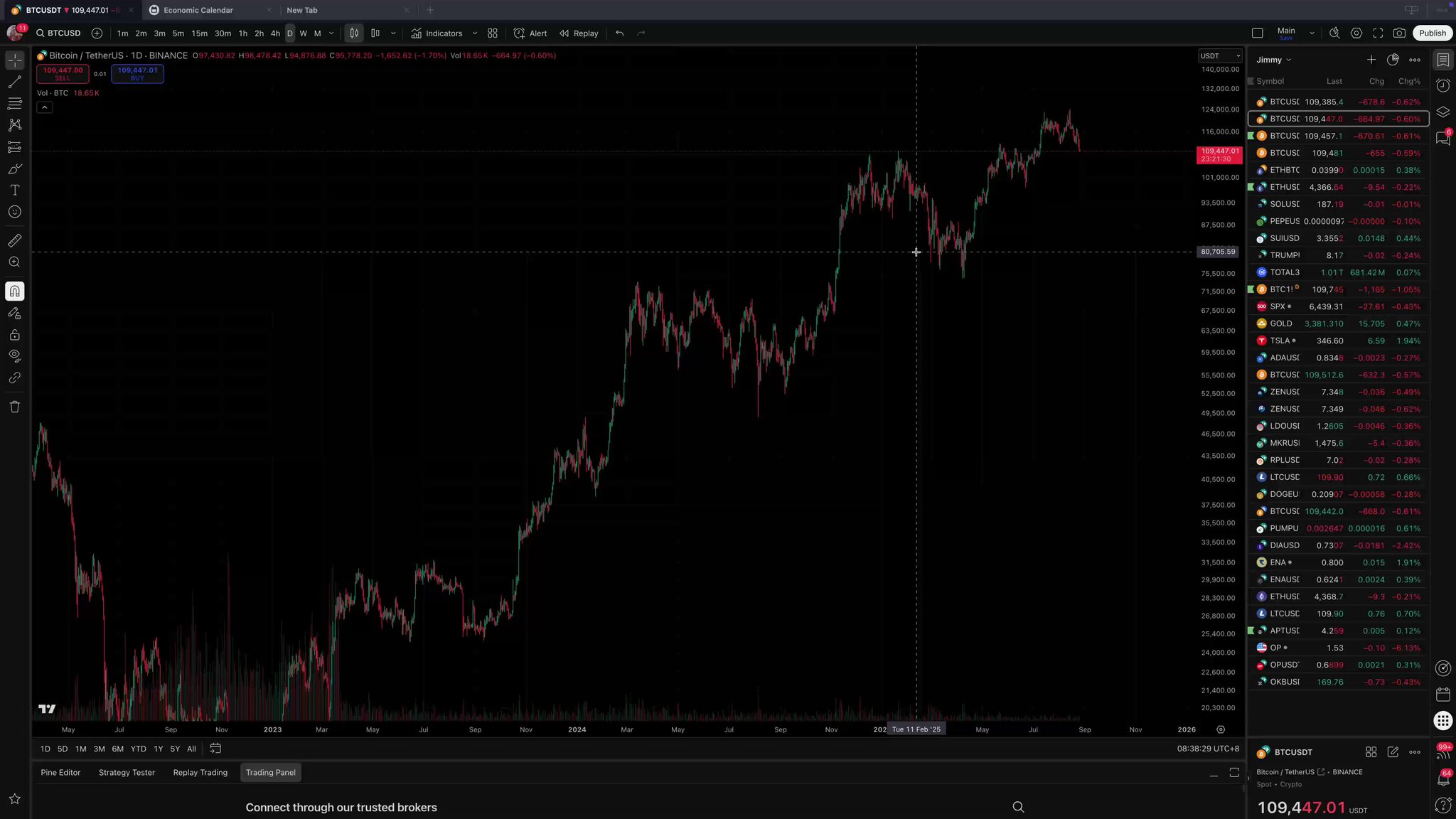Open the Main layout name dropdown arrow
This screenshot has height=819, width=1456.
(x=1312, y=33)
